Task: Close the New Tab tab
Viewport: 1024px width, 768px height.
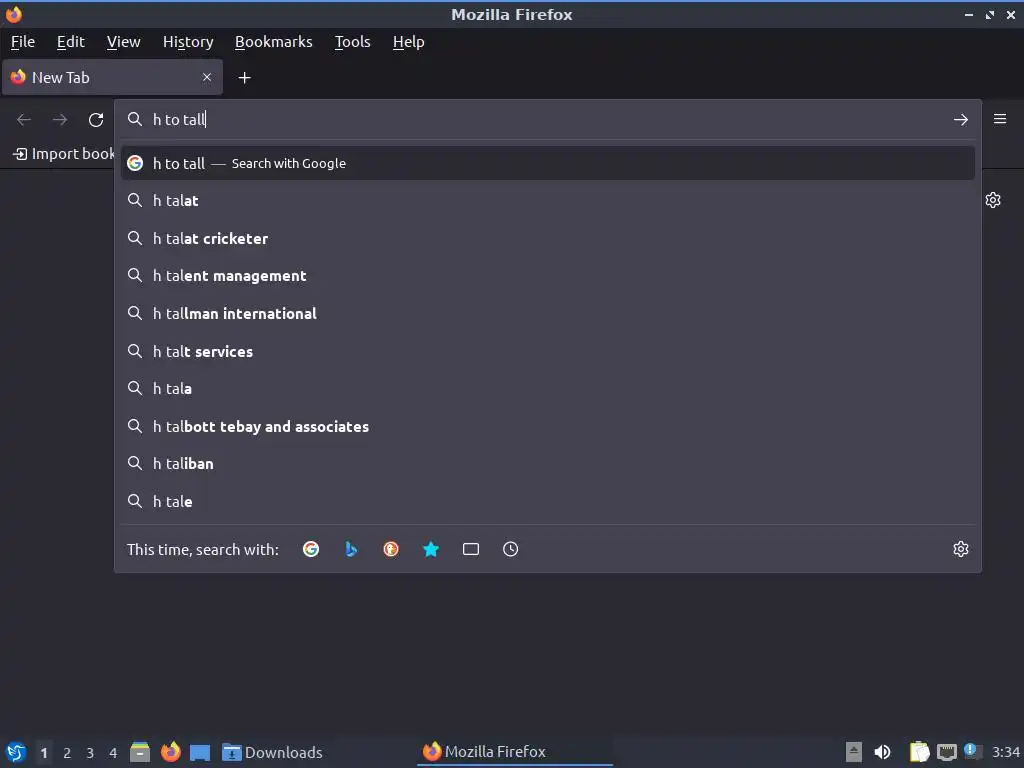Action: click(x=207, y=78)
